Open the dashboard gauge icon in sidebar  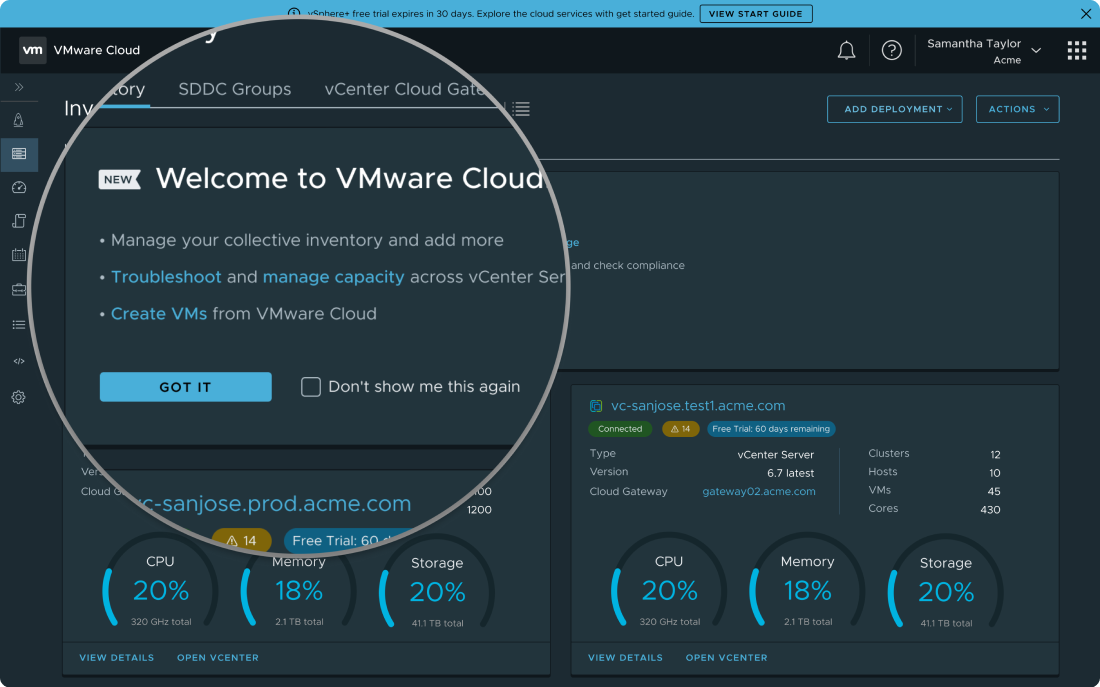tap(19, 187)
